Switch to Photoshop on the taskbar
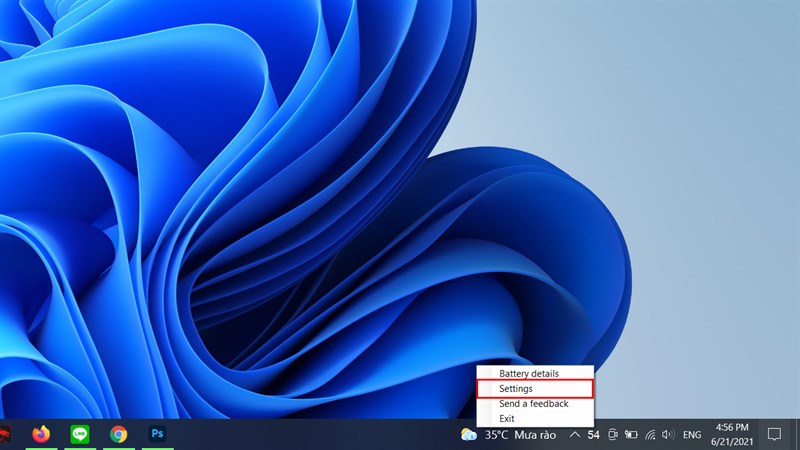Screen dimensions: 800x450 pyautogui.click(x=157, y=434)
